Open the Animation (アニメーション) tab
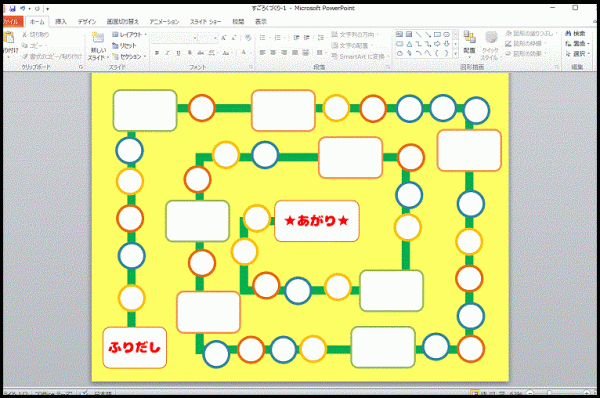Viewport: 600px width, 398px height. [164, 22]
